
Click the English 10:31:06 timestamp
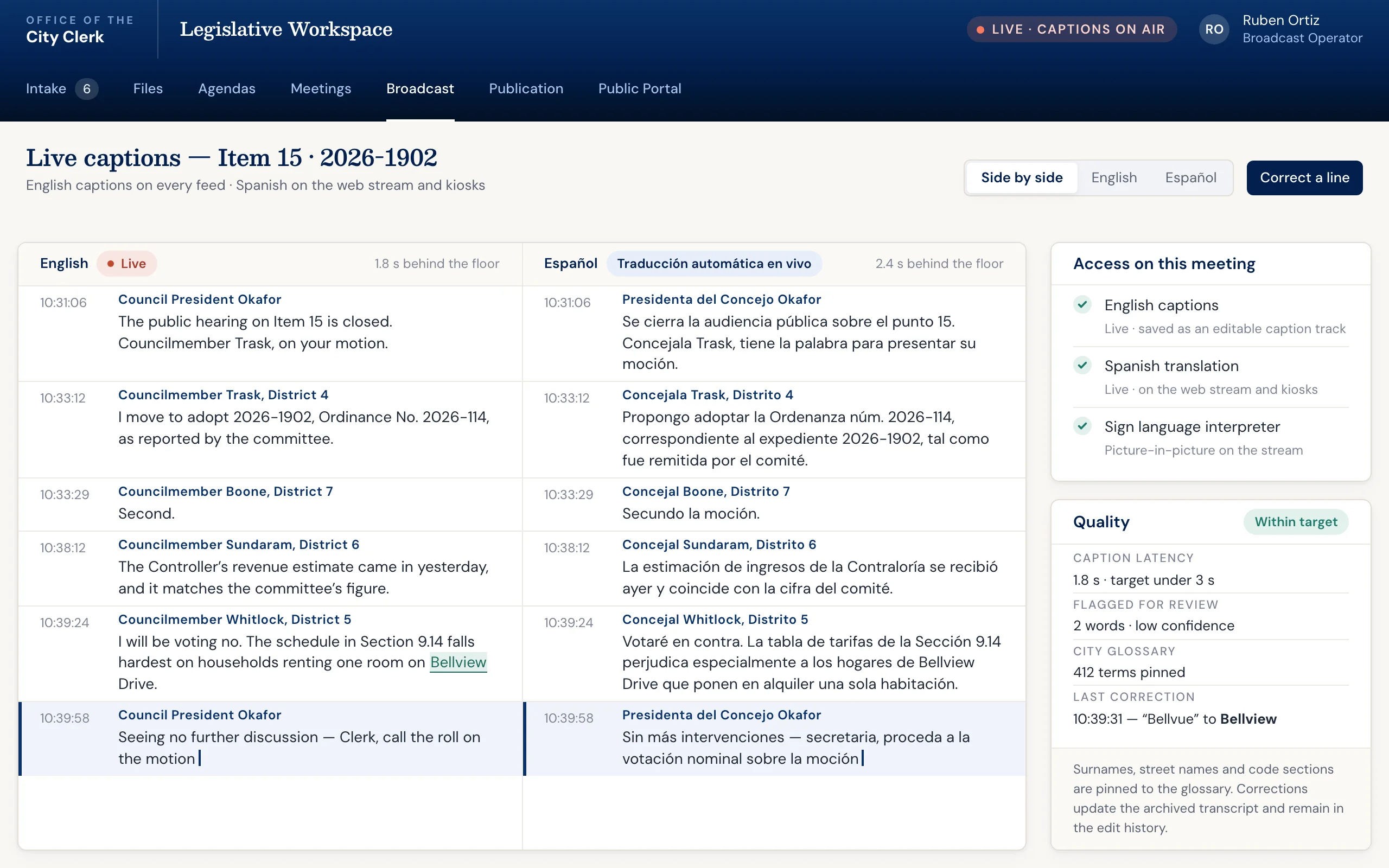(x=63, y=303)
